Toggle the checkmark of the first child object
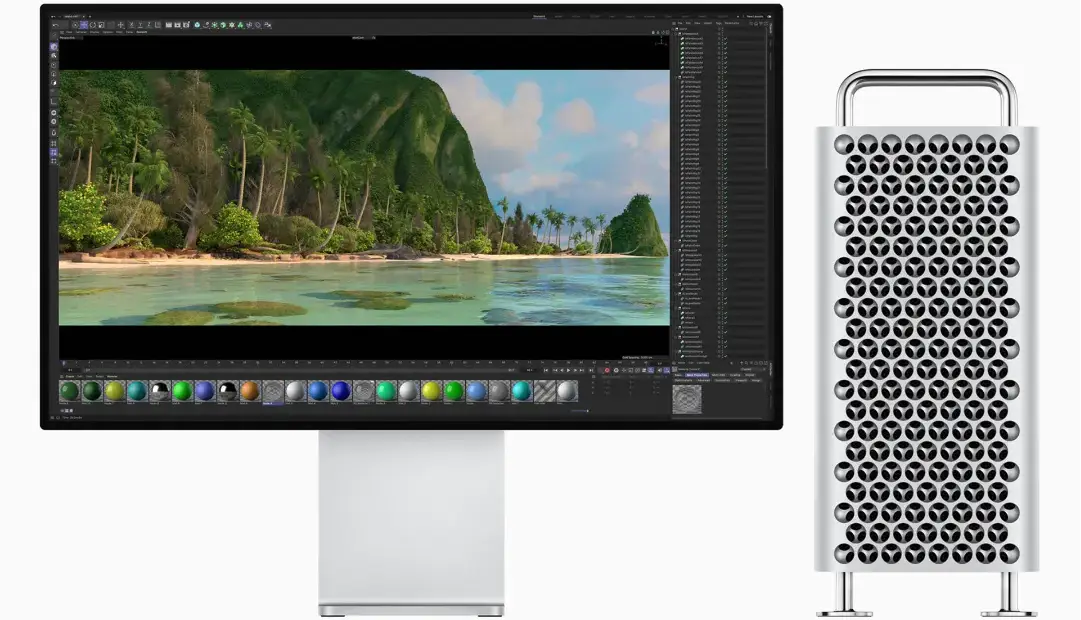This screenshot has height=620, width=1081. pos(725,38)
